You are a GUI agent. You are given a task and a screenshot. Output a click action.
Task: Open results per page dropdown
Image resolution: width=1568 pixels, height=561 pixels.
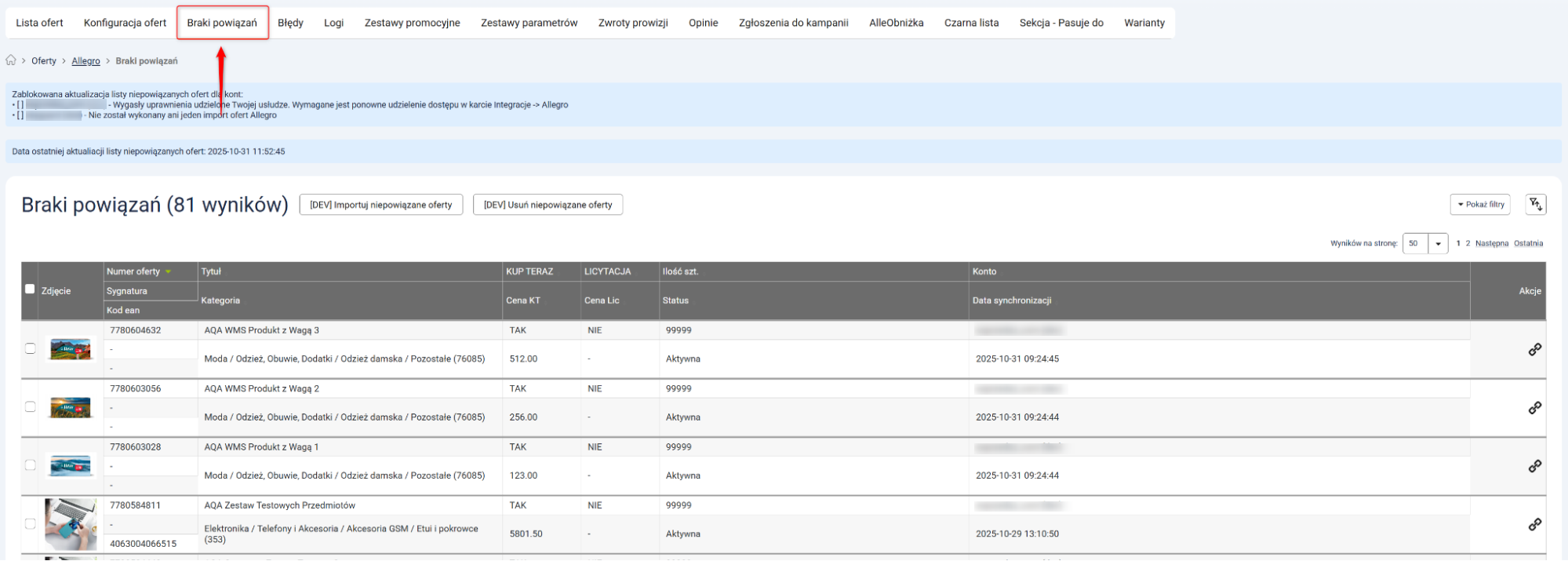(1437, 243)
